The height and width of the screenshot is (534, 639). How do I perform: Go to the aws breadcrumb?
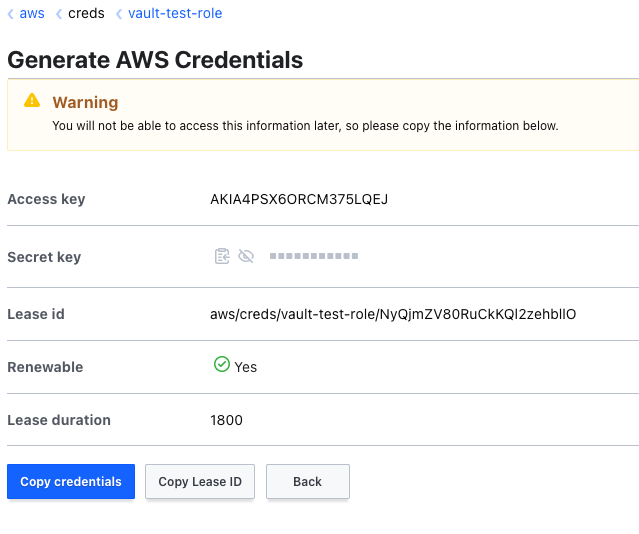pyautogui.click(x=32, y=14)
